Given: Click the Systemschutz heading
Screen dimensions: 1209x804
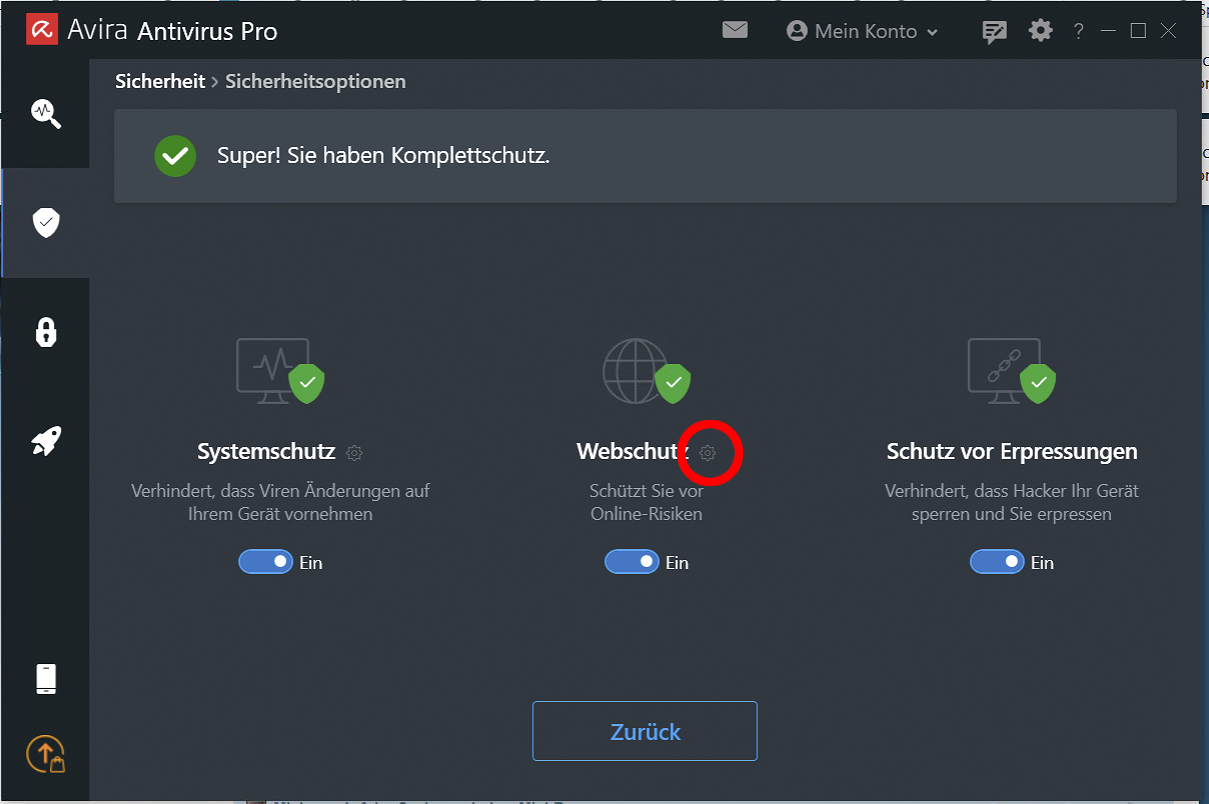Looking at the screenshot, I should click(x=266, y=451).
